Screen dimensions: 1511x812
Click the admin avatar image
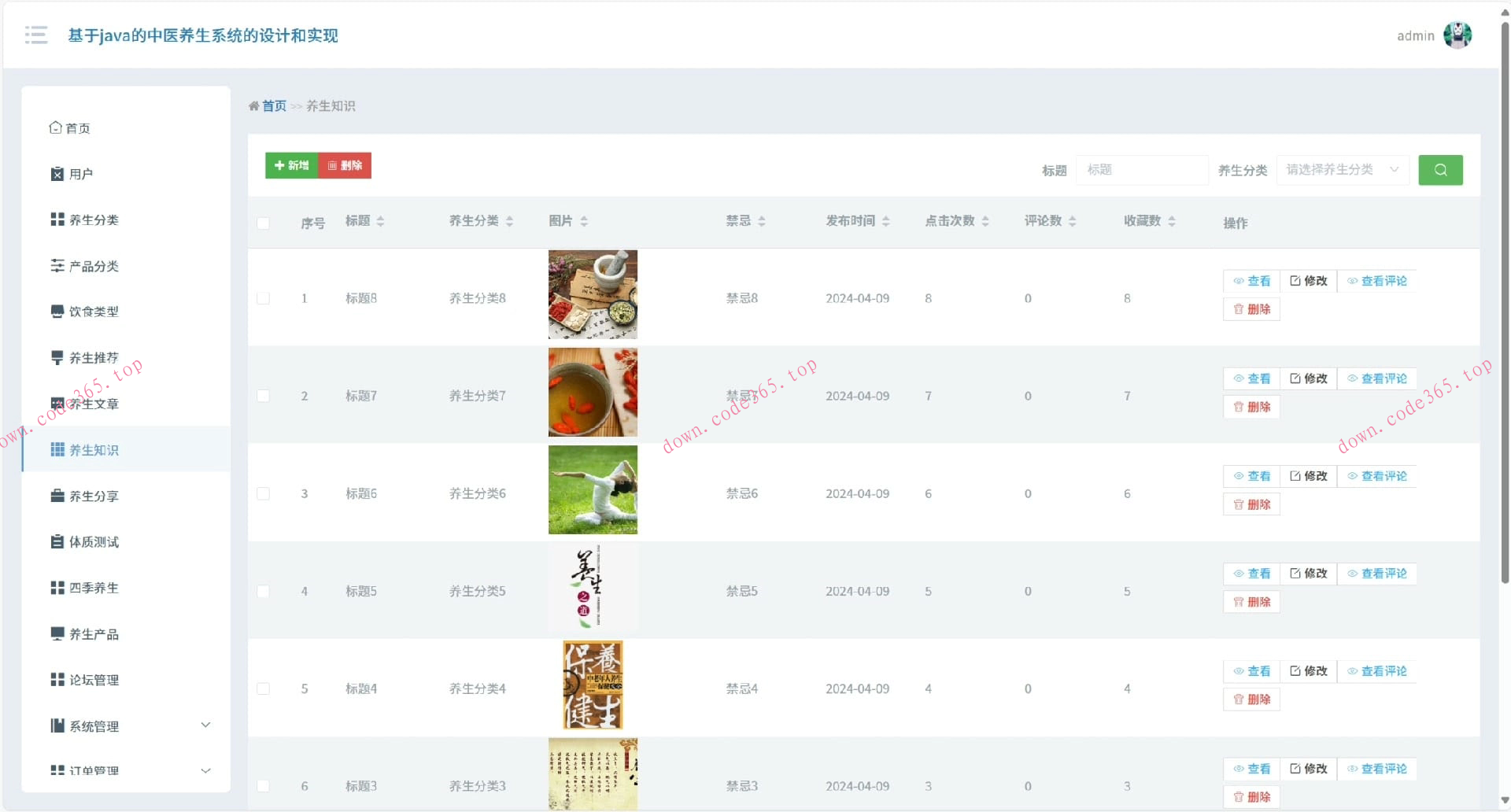[x=1457, y=35]
